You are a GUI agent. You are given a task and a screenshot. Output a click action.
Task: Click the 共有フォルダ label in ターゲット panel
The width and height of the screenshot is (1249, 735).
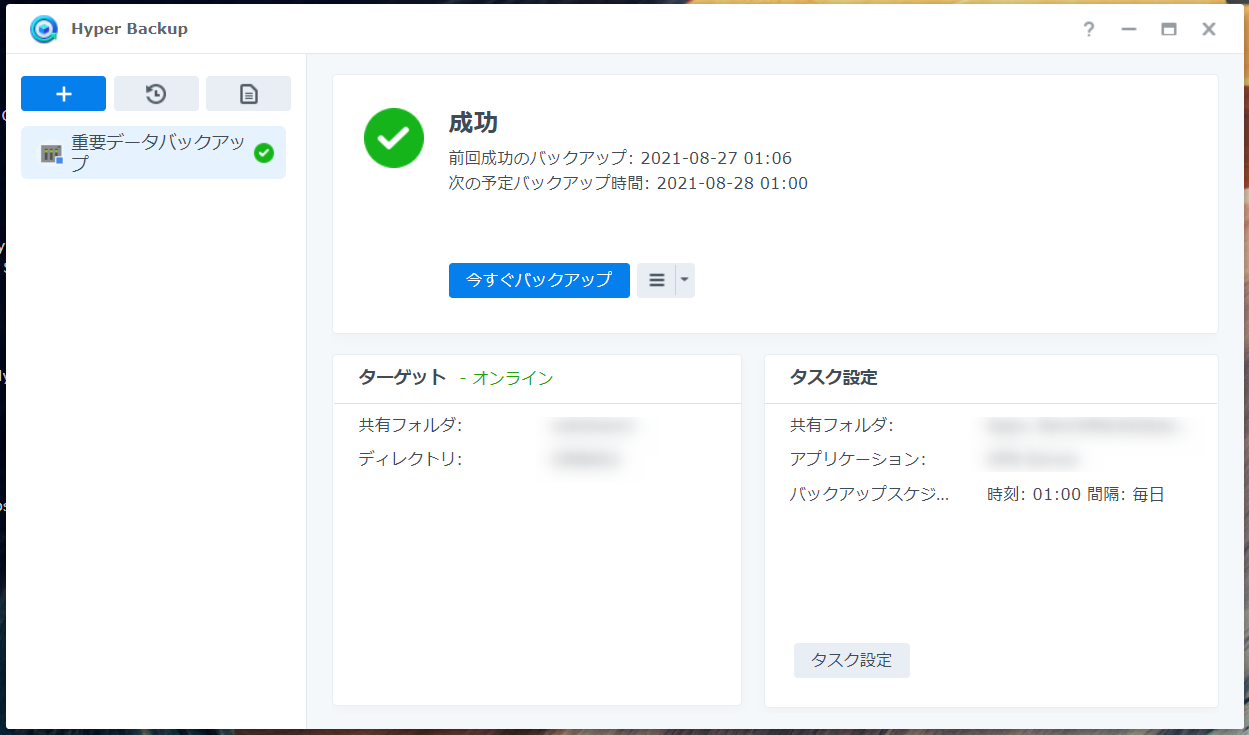410,425
